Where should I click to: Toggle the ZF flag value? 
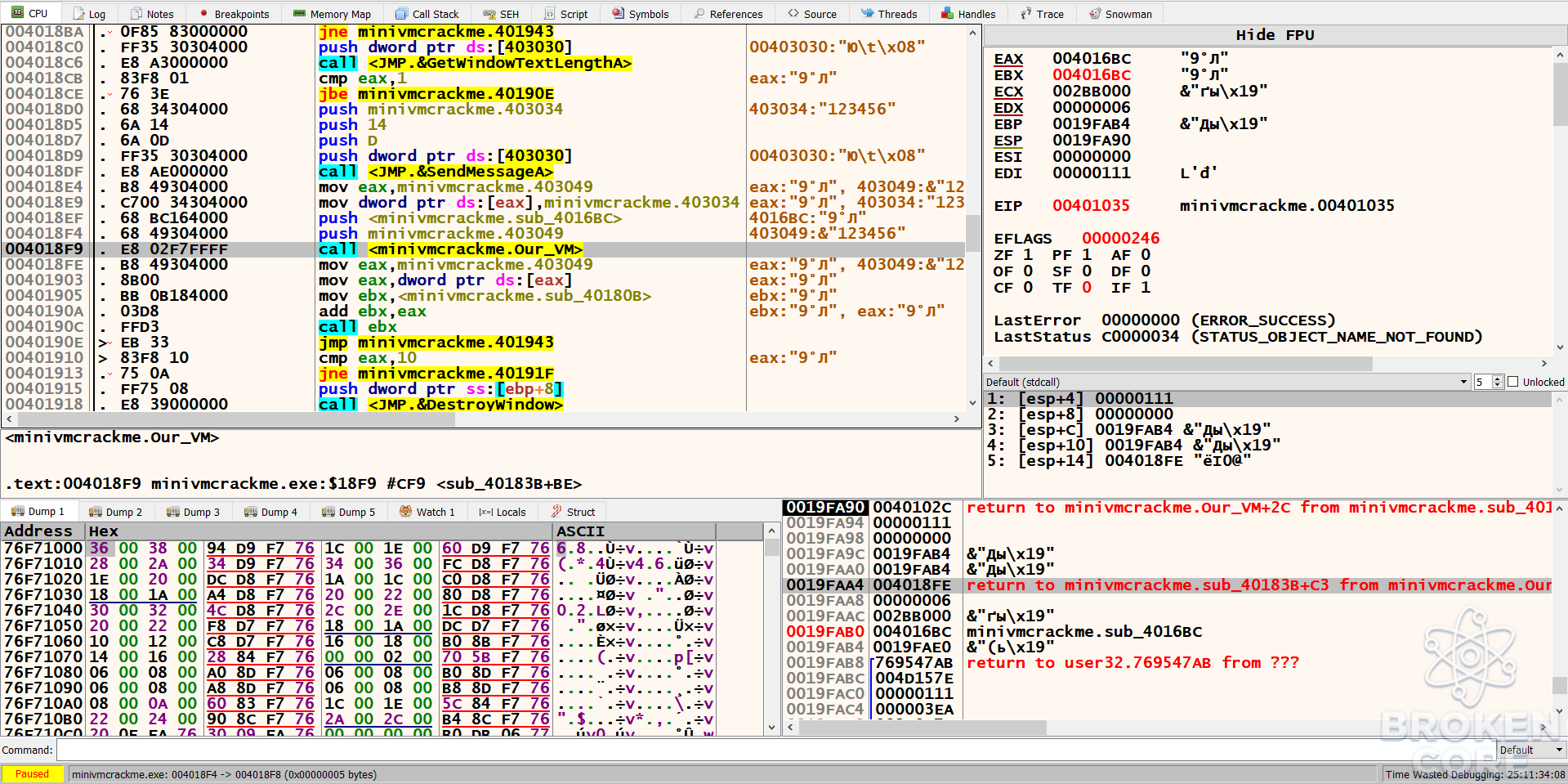click(1028, 255)
